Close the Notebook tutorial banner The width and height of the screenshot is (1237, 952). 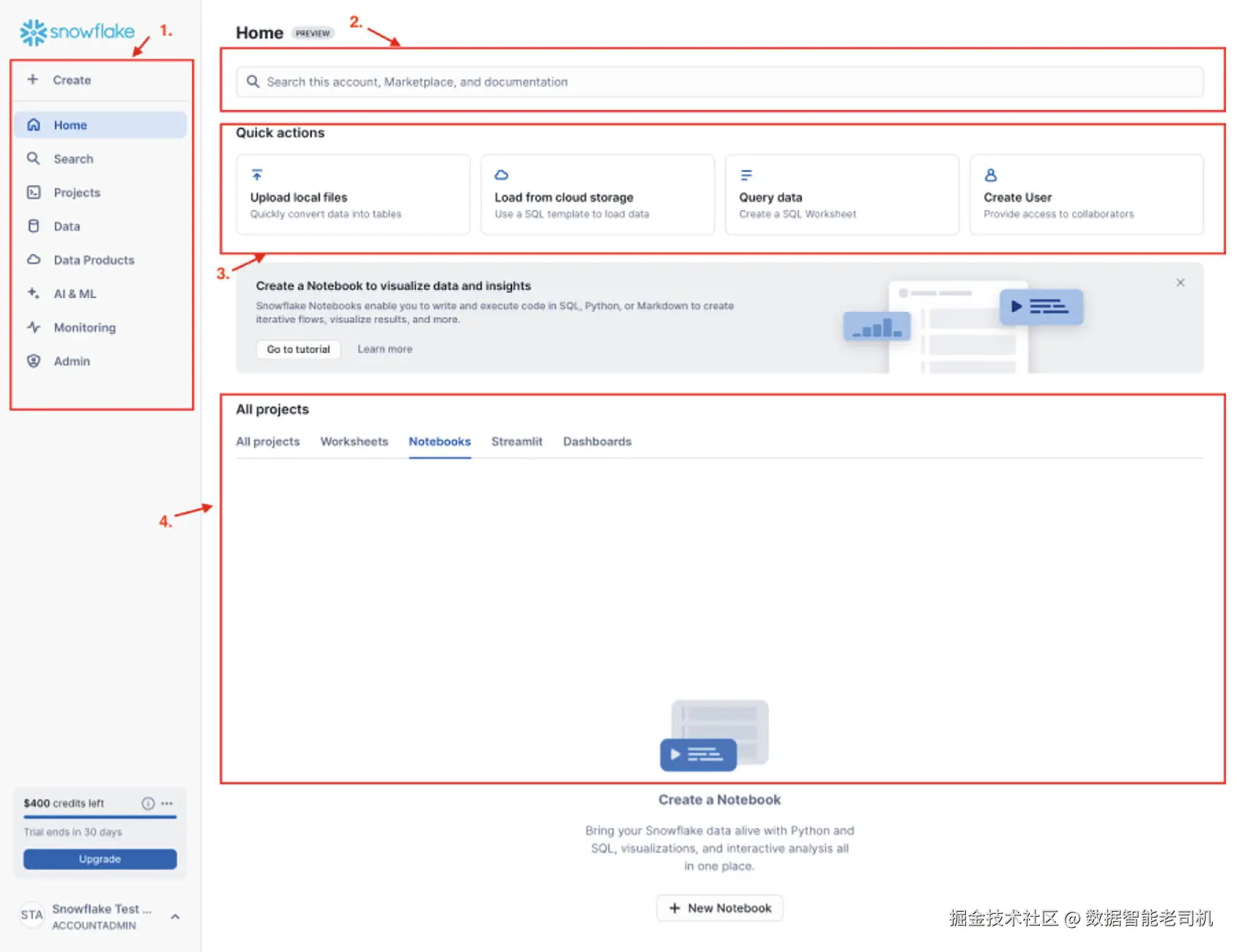pyautogui.click(x=1181, y=283)
